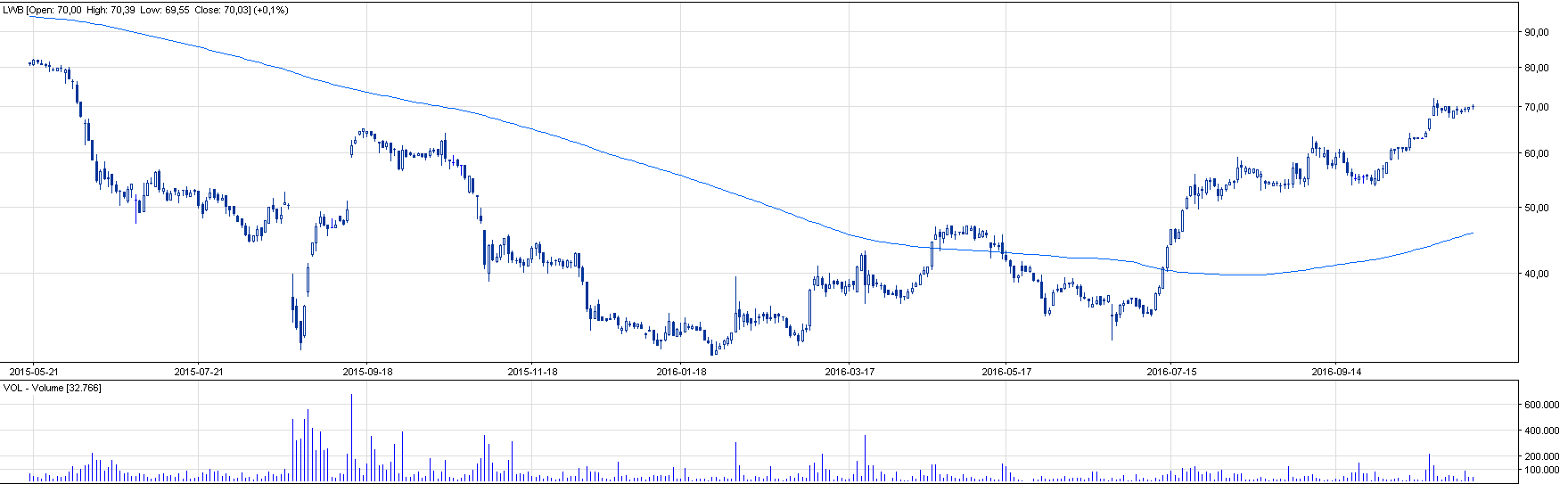Click the 90,00 price axis label
Screen dimensions: 1568x484
coord(1536,32)
